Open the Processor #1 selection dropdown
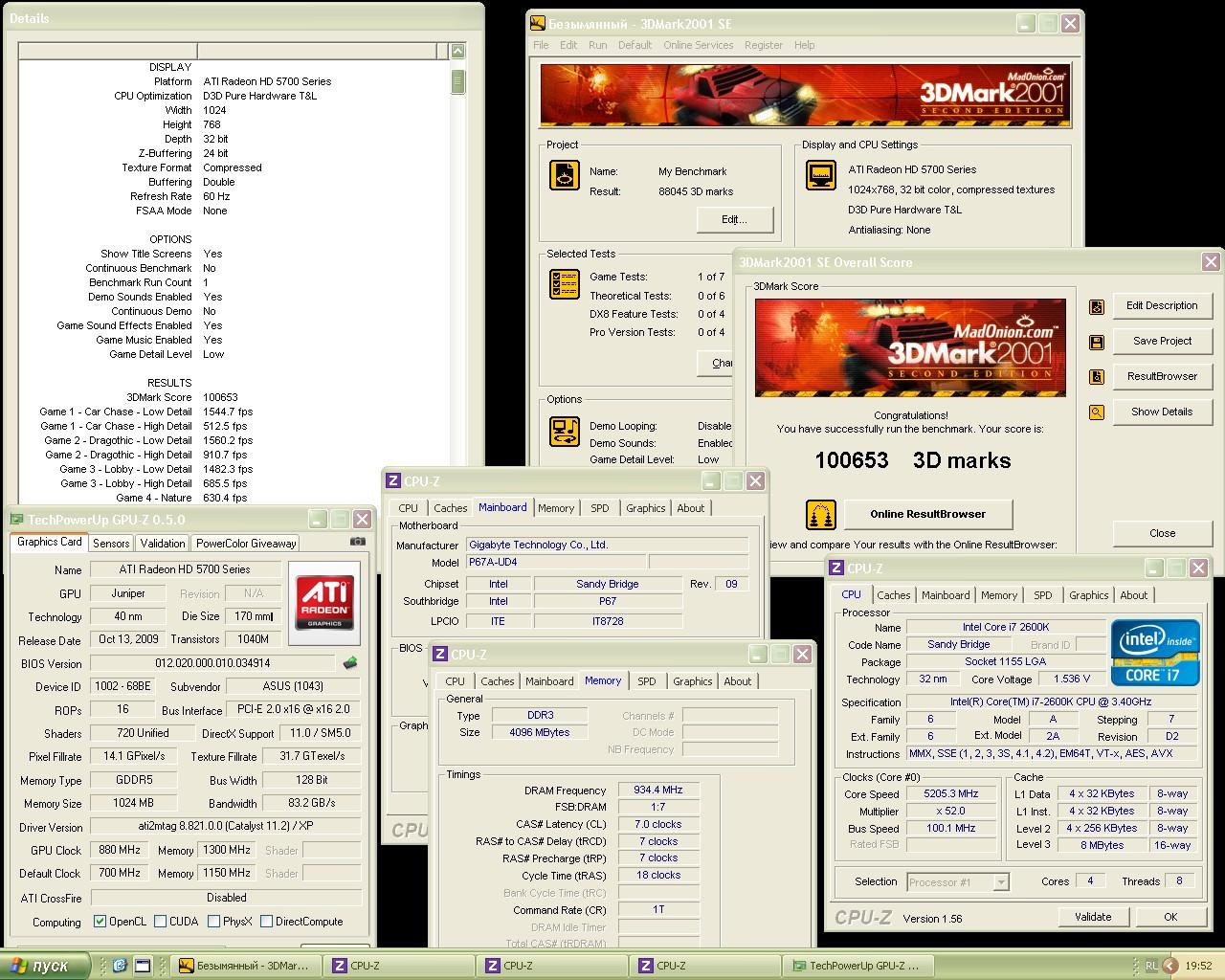 [1001, 882]
